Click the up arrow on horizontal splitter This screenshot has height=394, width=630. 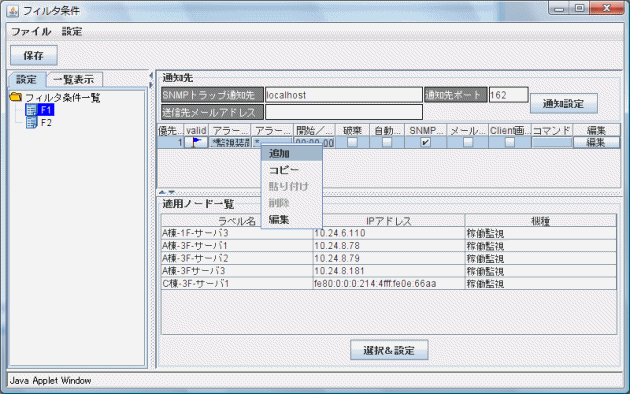[x=162, y=192]
